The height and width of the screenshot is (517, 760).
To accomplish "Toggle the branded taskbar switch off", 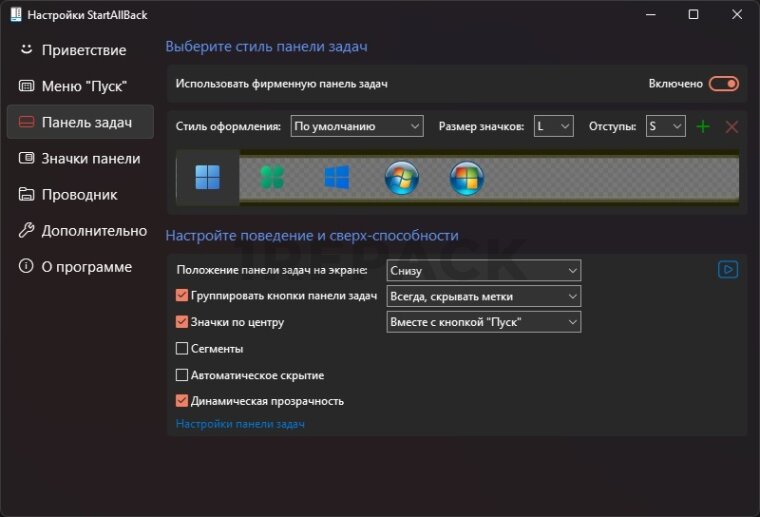I will [723, 84].
